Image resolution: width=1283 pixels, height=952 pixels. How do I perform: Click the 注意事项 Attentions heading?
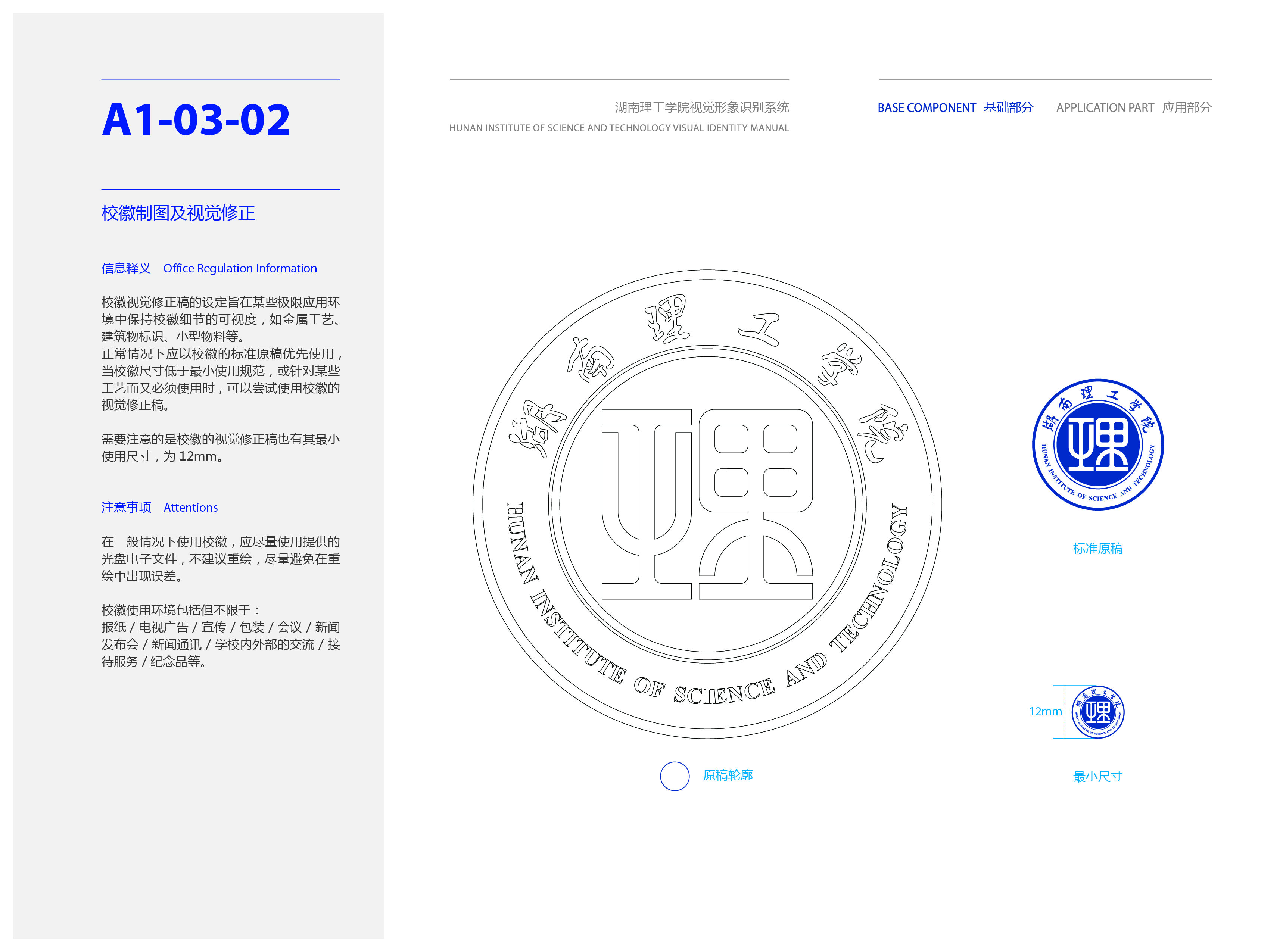click(x=159, y=508)
